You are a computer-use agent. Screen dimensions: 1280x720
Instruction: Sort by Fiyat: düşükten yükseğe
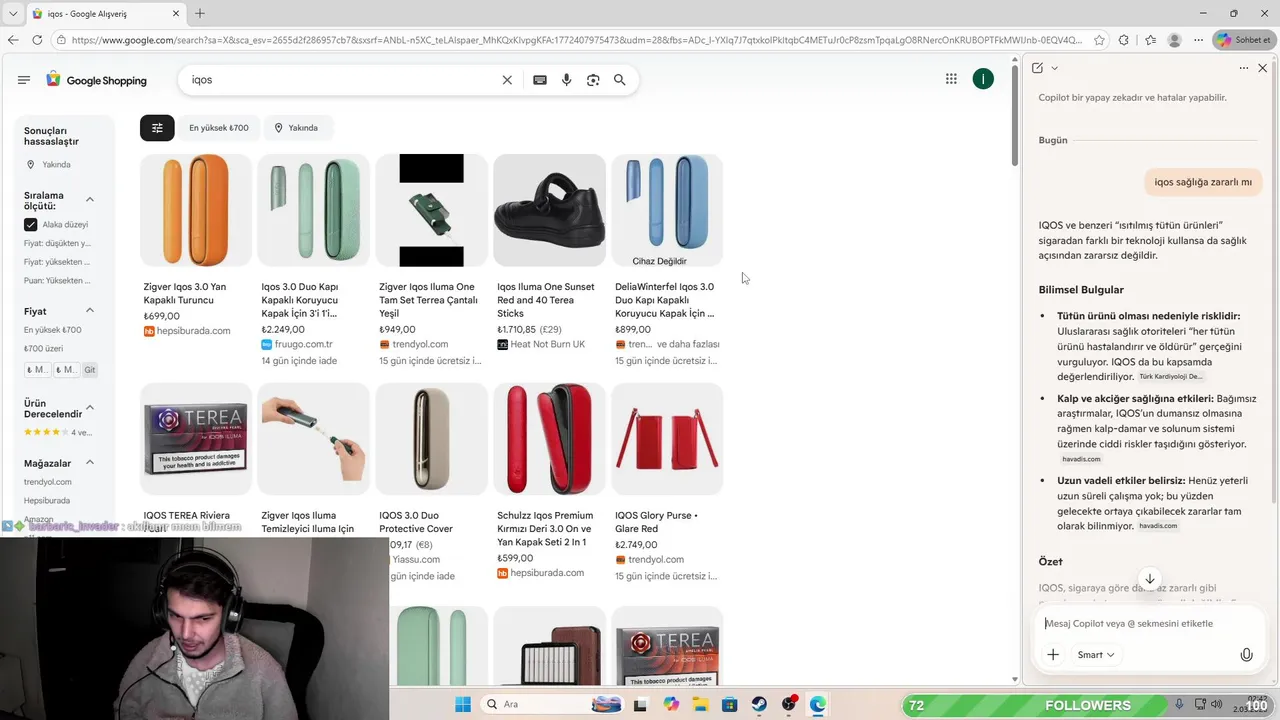(x=57, y=243)
